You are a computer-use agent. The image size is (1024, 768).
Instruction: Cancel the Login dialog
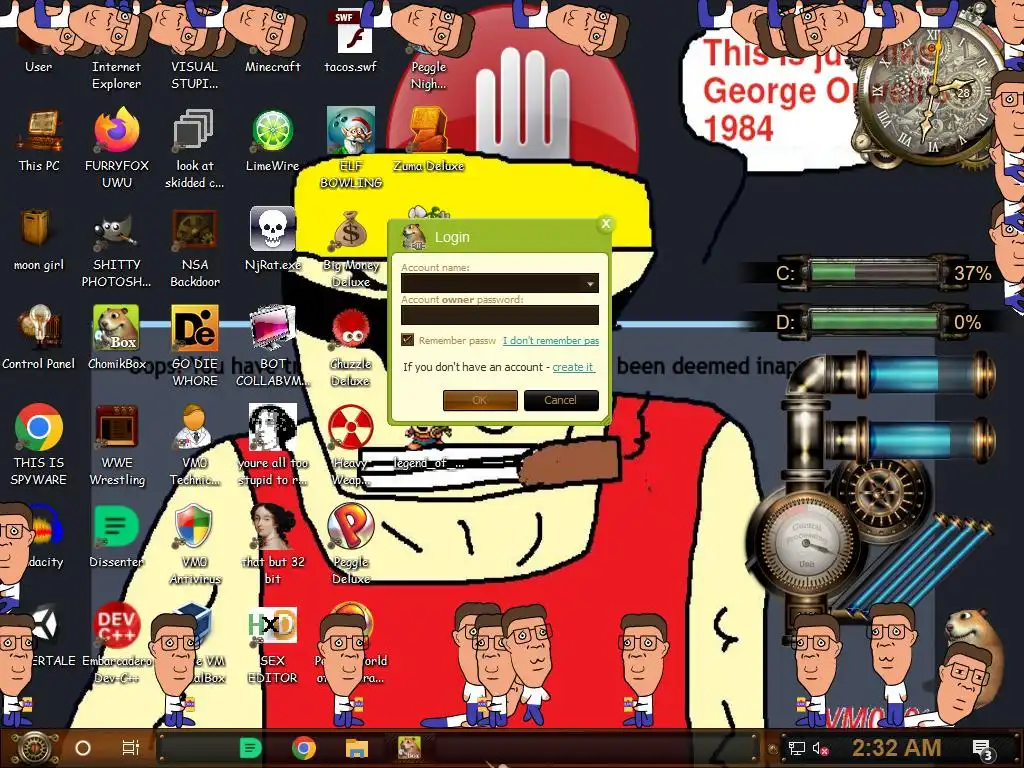tap(561, 400)
